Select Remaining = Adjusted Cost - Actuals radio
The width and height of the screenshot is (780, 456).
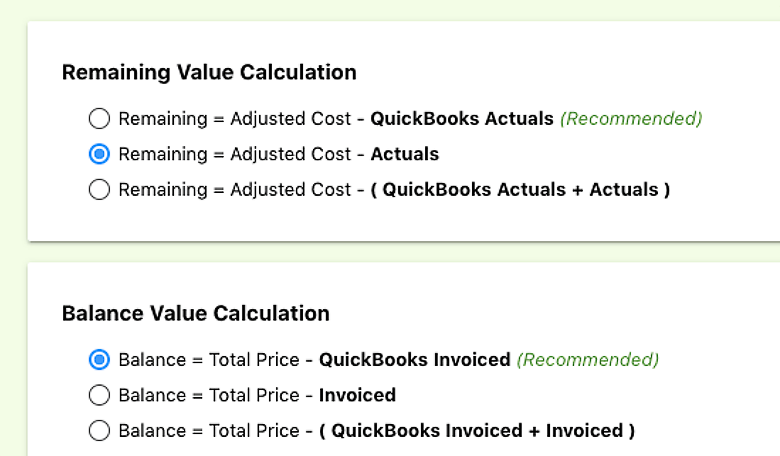click(x=99, y=154)
